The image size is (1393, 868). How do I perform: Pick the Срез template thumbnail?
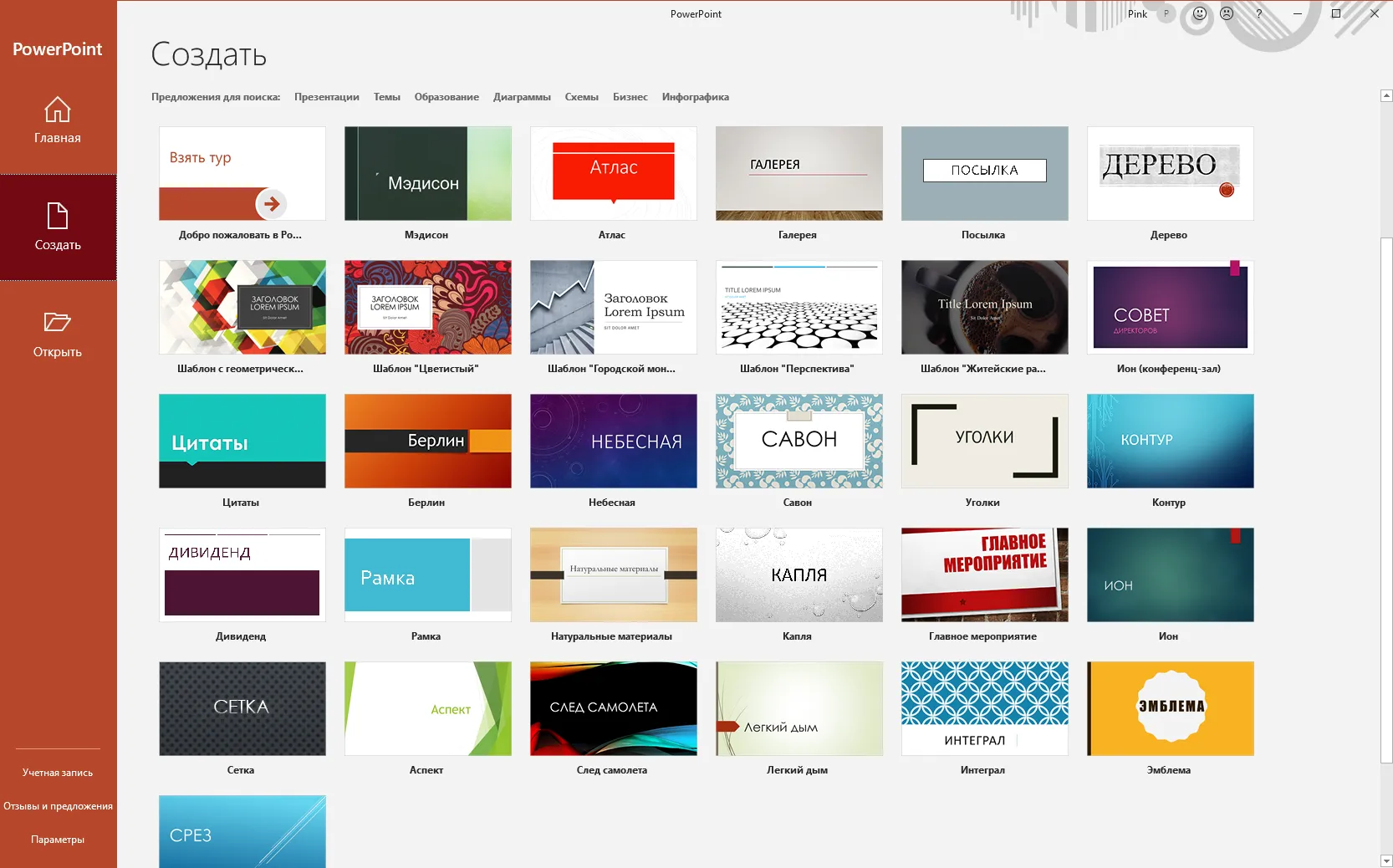tap(242, 832)
